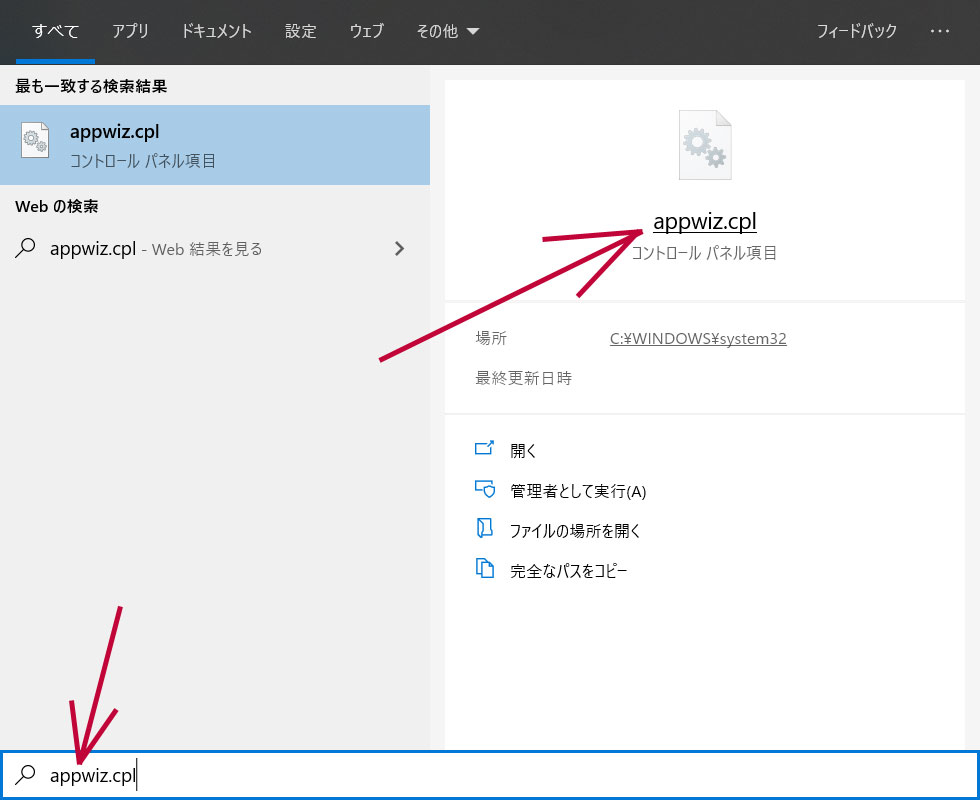Click the Web の検索 heading
The image size is (980, 800).
pos(57,206)
